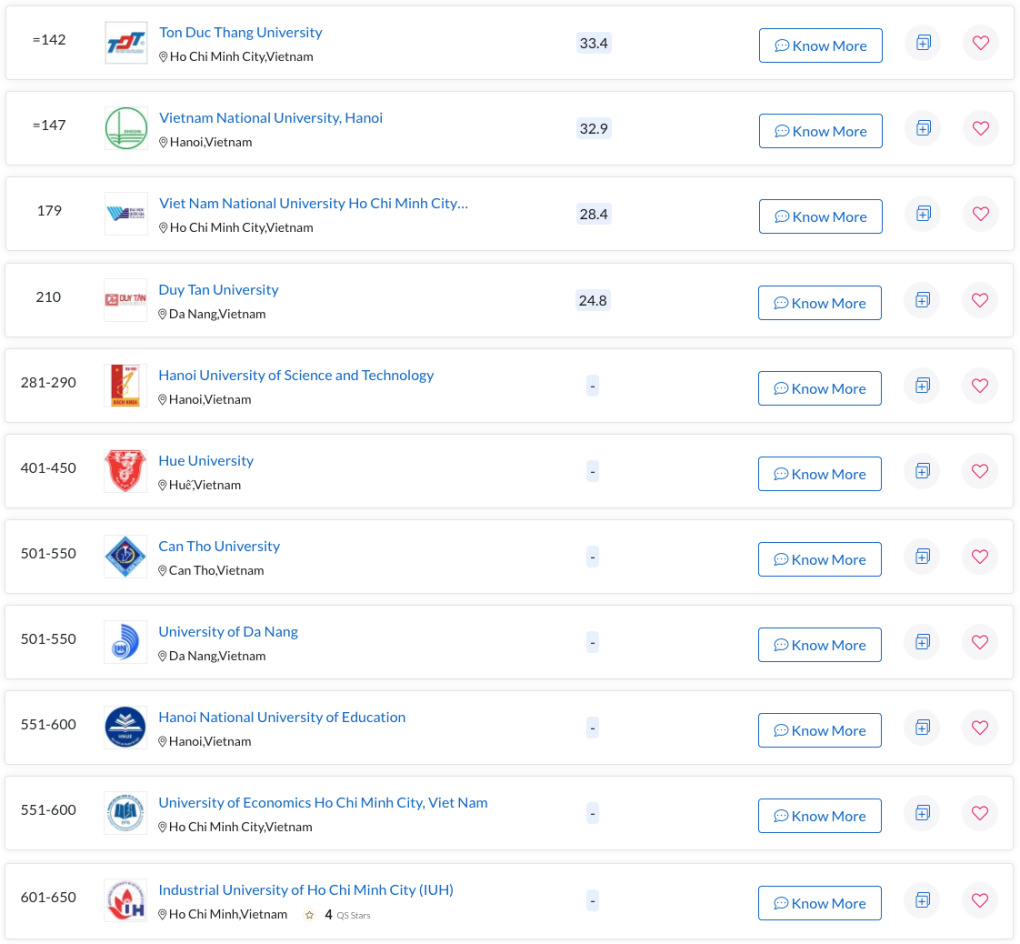Click Know More for Viet Nam National University HCMC
1020x944 pixels.
[820, 216]
